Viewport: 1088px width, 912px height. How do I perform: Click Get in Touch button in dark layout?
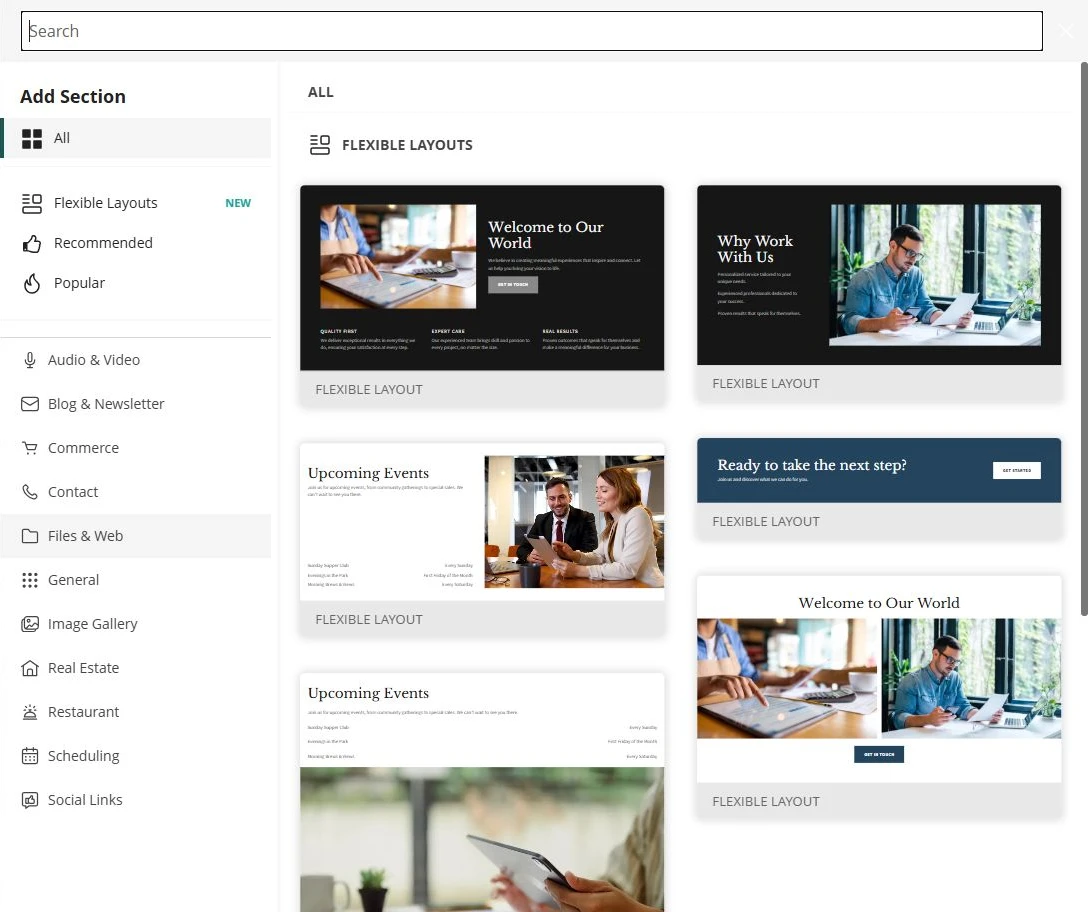point(513,285)
